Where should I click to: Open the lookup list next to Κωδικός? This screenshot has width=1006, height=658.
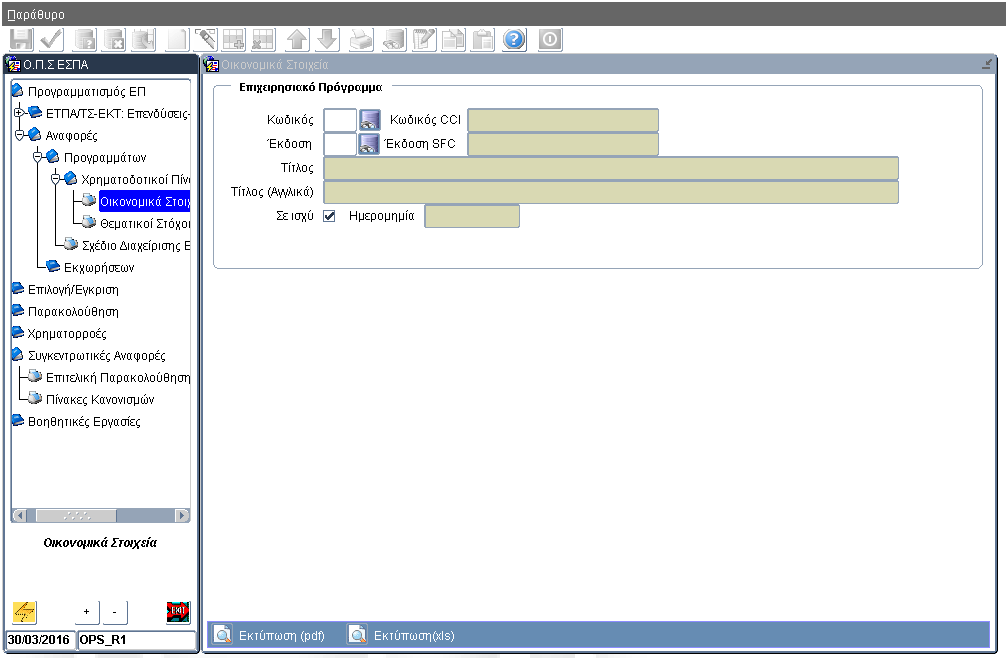[369, 120]
